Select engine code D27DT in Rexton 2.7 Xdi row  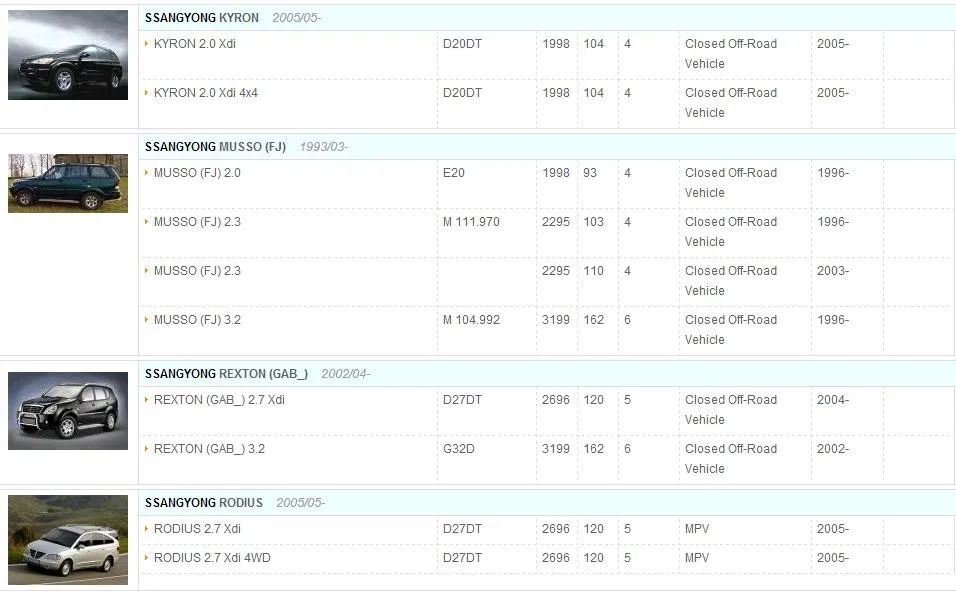pyautogui.click(x=462, y=400)
